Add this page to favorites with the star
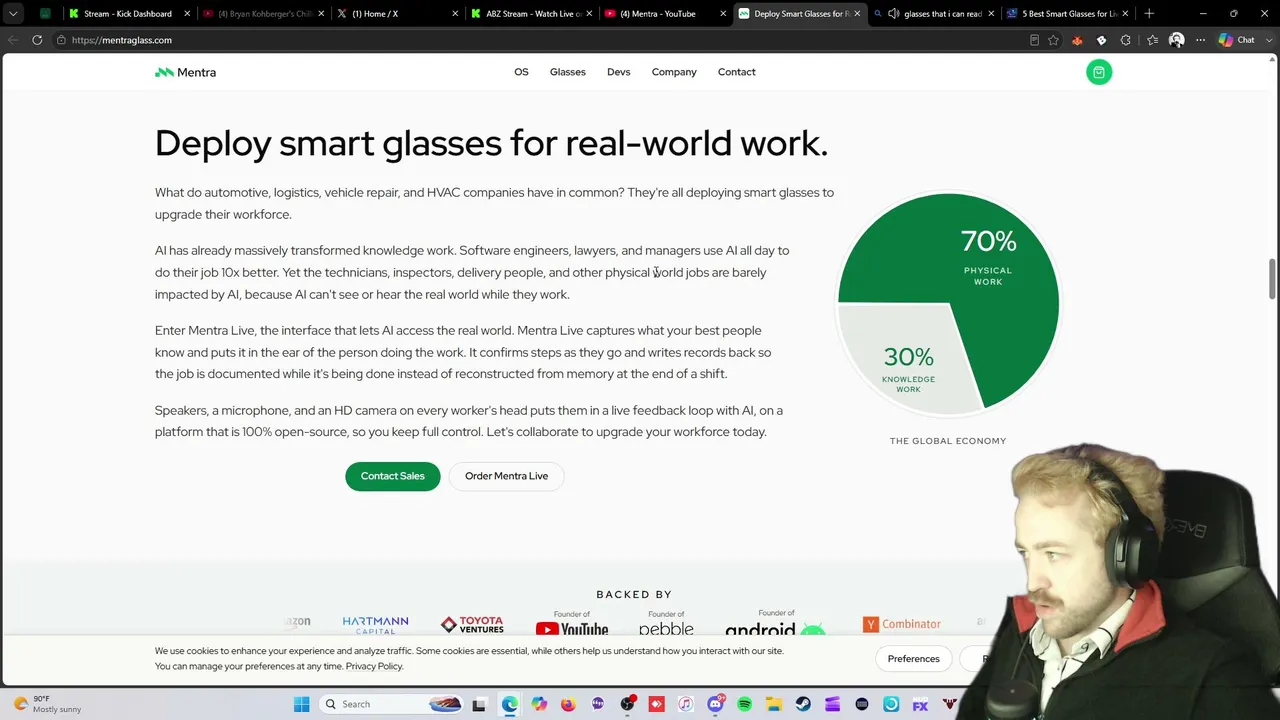The height and width of the screenshot is (720, 1280). pos(1053,40)
